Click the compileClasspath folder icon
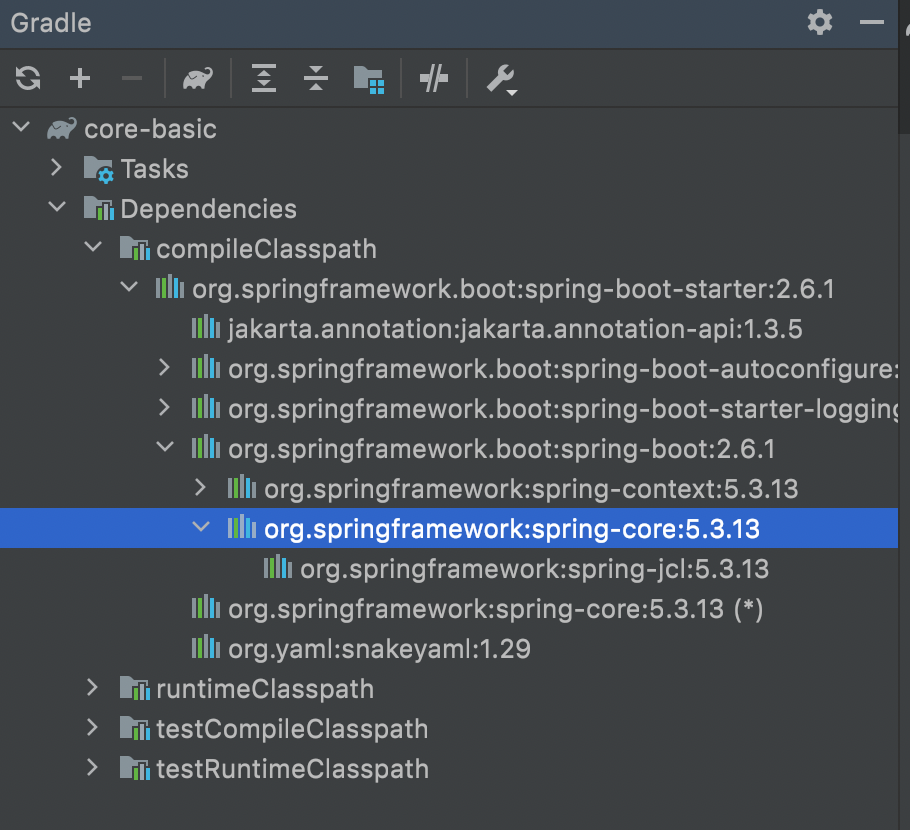The height and width of the screenshot is (830, 910). [x=135, y=248]
